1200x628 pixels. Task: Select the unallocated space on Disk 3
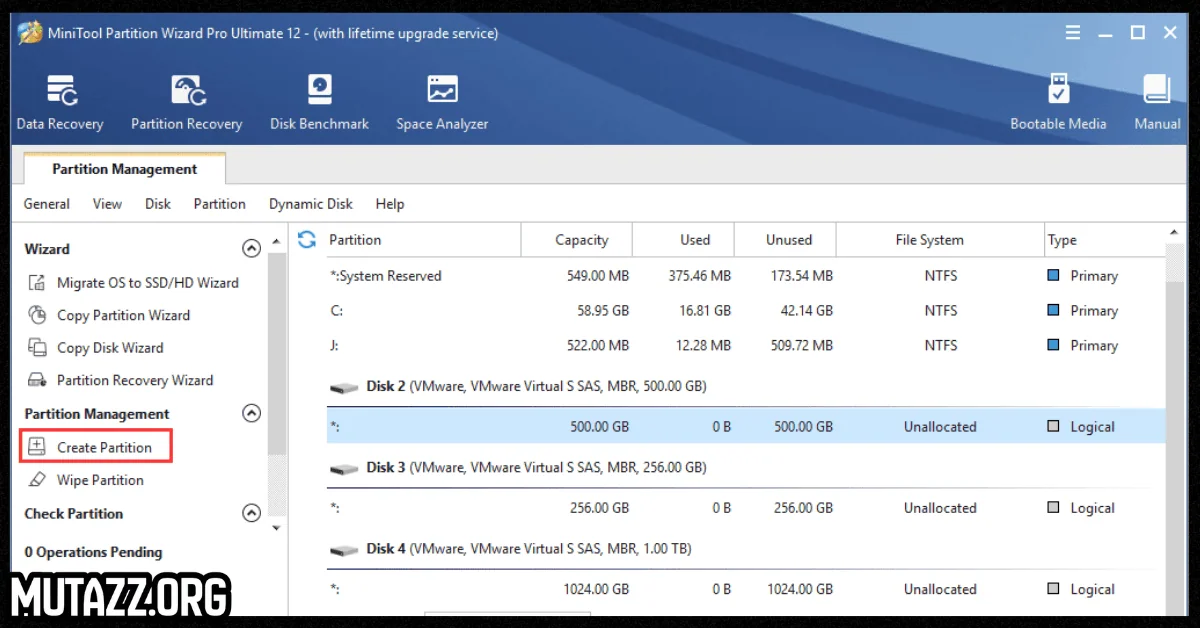tap(700, 507)
